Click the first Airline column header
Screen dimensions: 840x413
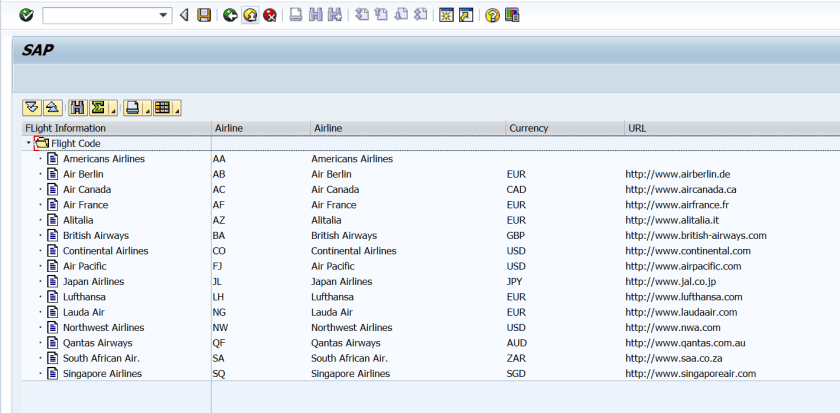click(261, 128)
